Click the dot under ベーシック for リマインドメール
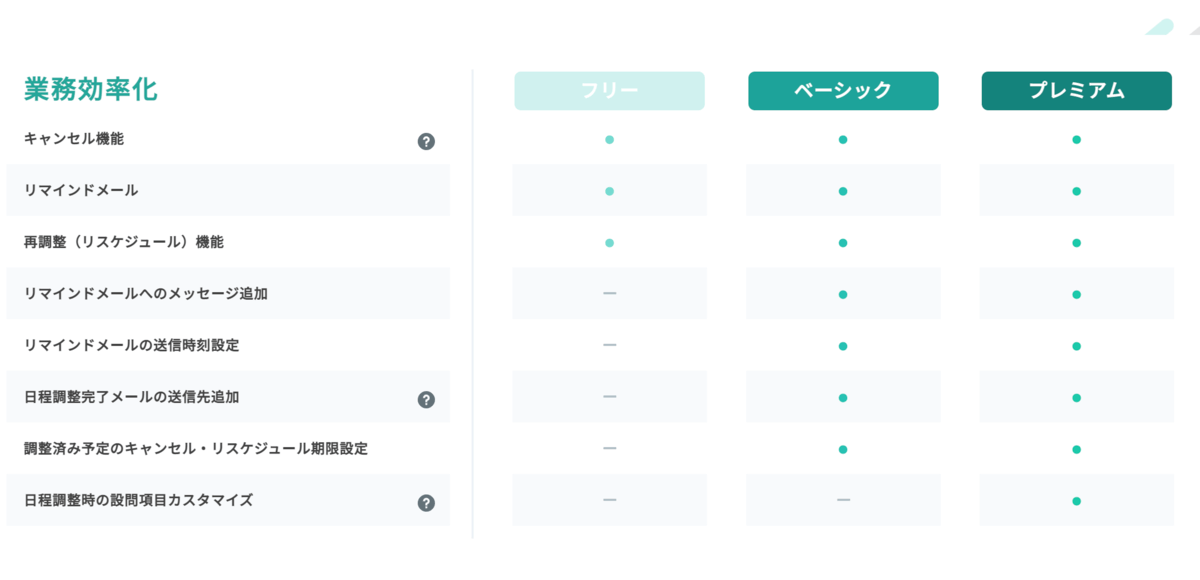 [843, 190]
